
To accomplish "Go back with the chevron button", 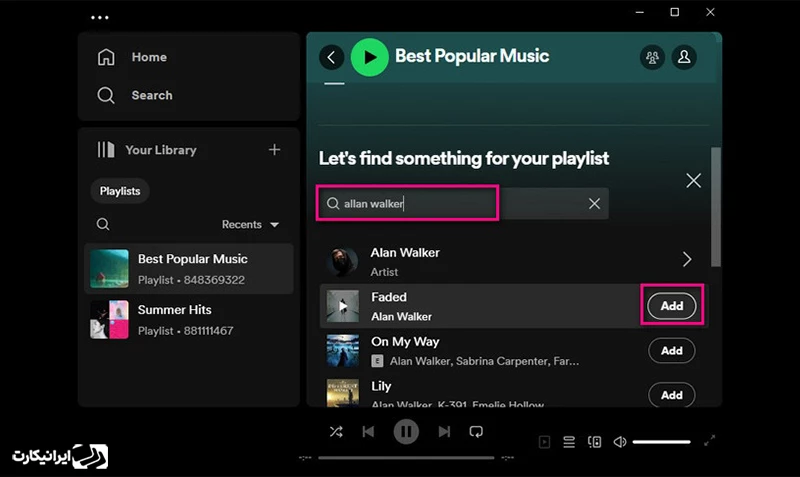I will 332,57.
